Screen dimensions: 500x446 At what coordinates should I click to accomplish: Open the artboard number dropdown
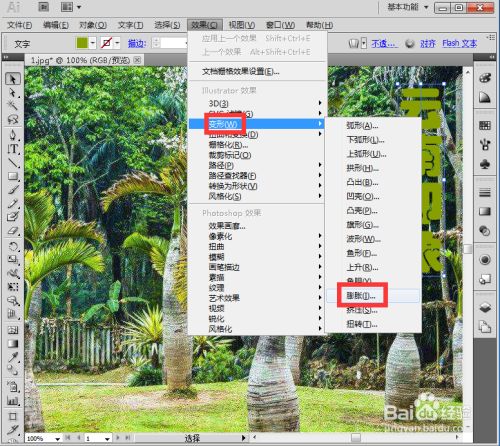tap(107, 439)
